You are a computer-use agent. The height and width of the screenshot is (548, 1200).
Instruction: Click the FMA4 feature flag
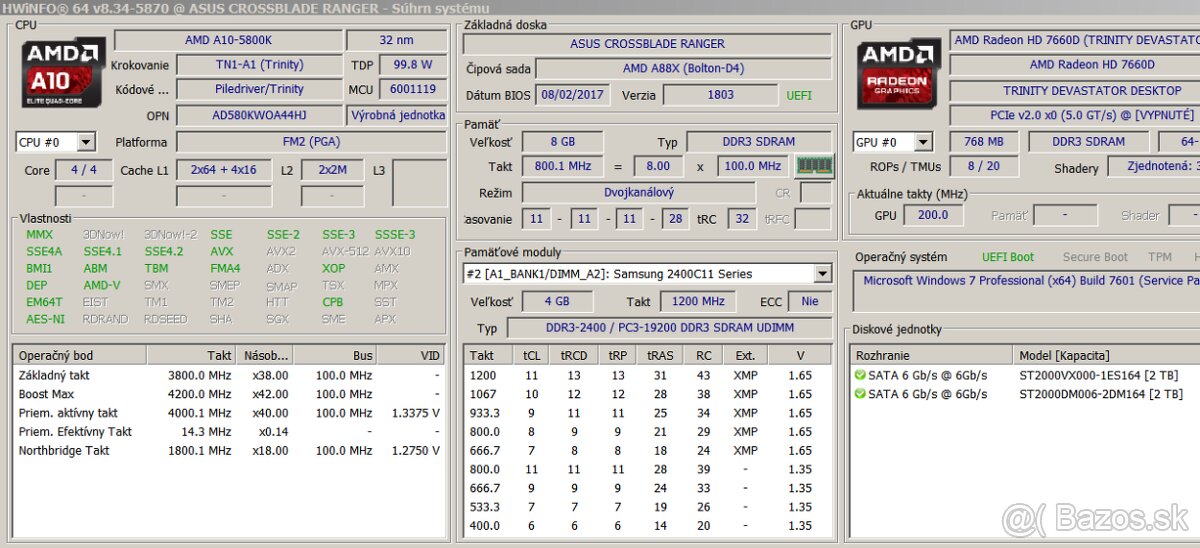(225, 268)
